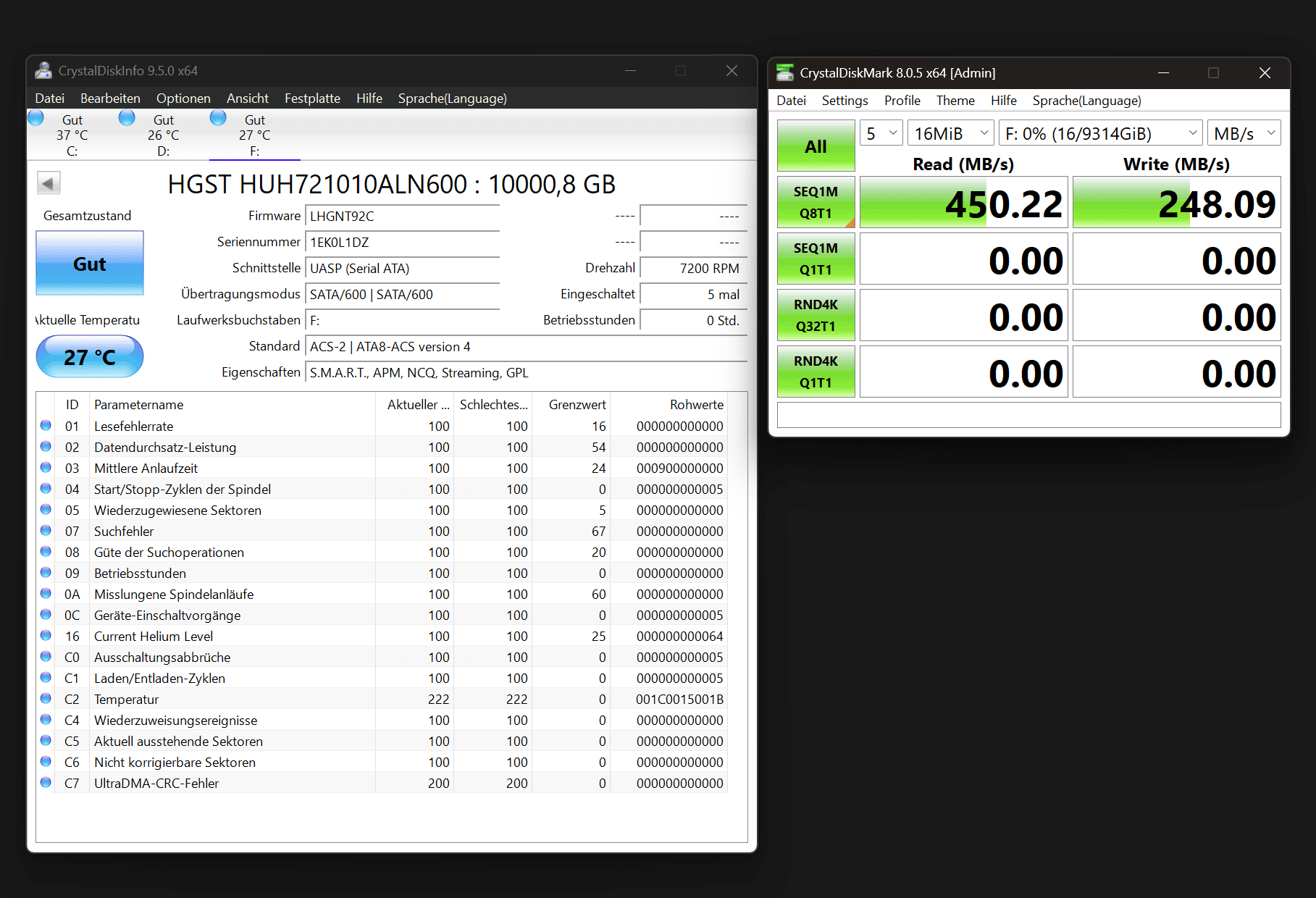
Task: Click the status dot for Wiederzuweisungsereignisse row
Action: click(x=46, y=720)
